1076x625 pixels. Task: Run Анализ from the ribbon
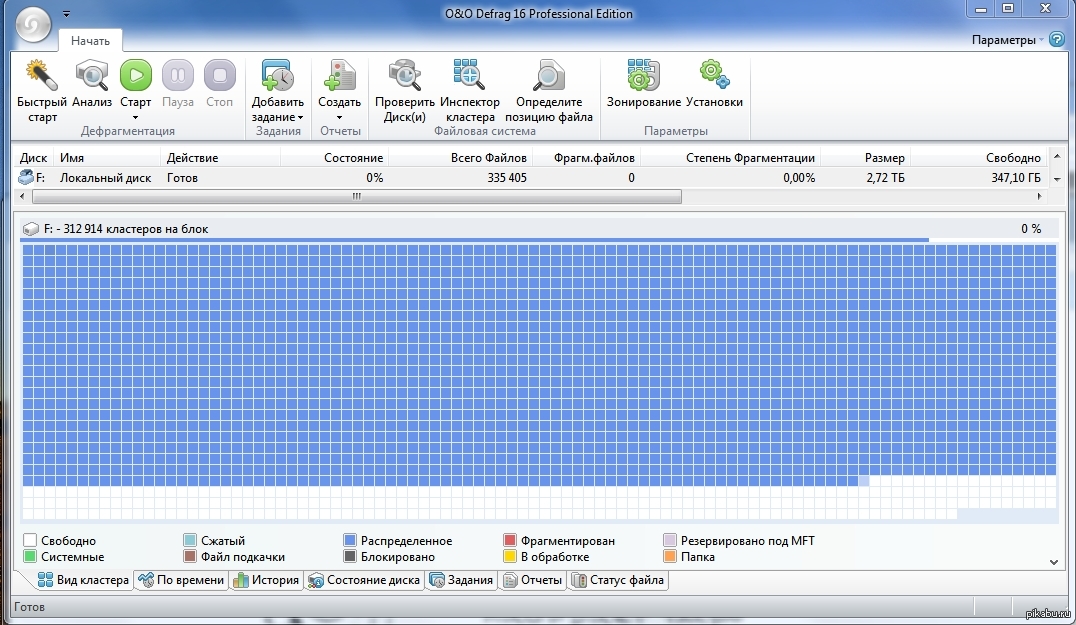point(92,76)
